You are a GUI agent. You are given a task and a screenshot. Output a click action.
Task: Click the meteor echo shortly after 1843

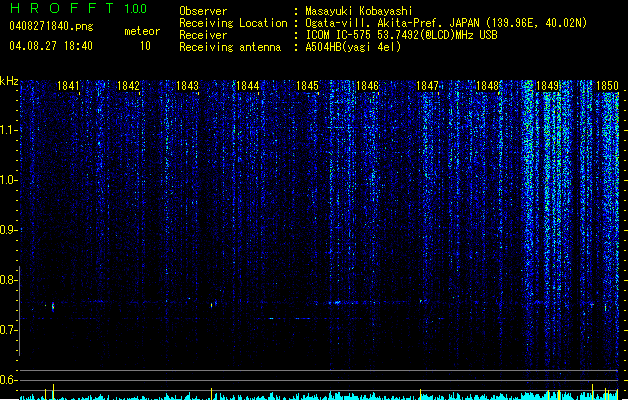[x=212, y=305]
